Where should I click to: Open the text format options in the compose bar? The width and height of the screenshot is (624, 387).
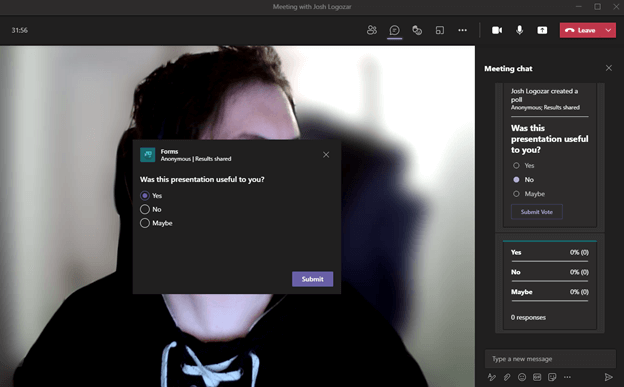(x=492, y=377)
